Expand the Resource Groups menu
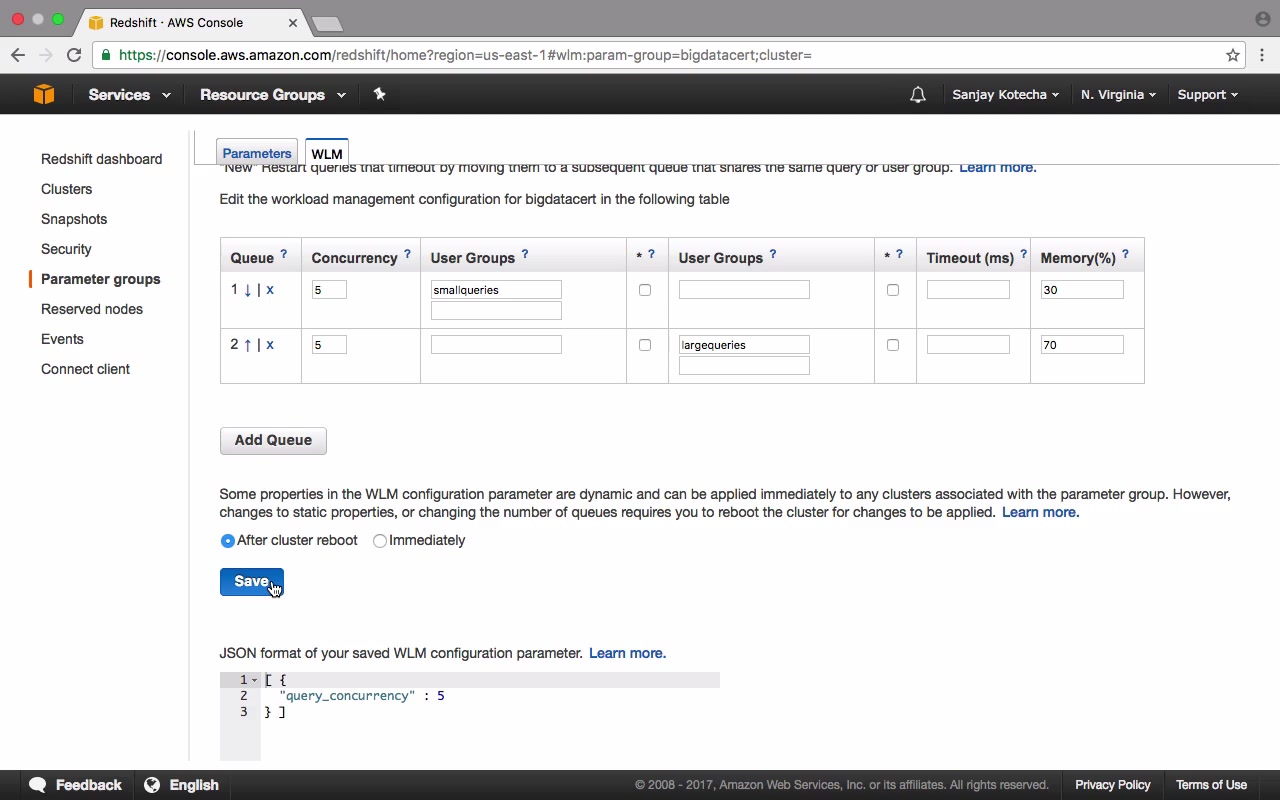The image size is (1280, 800). (x=272, y=95)
